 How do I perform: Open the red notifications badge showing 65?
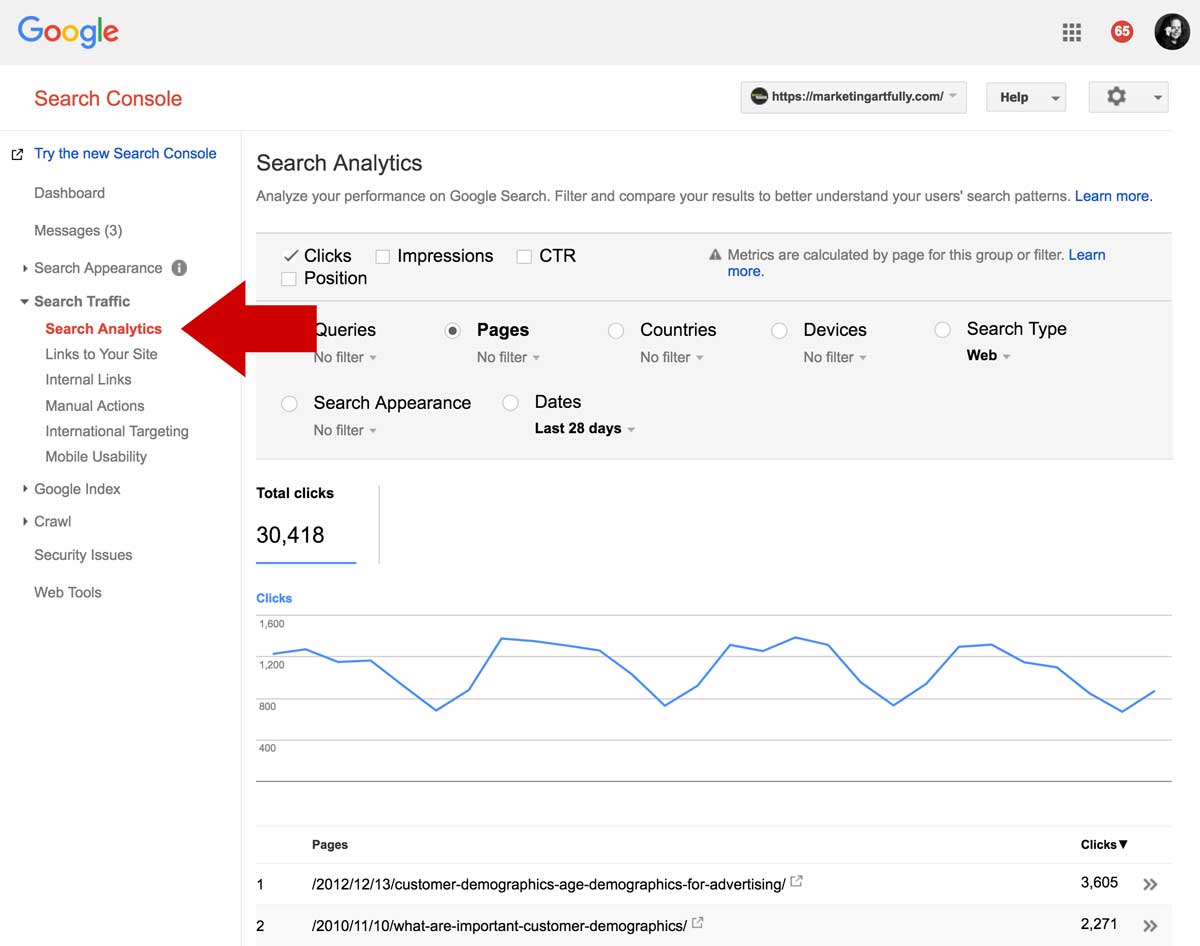pos(1122,31)
